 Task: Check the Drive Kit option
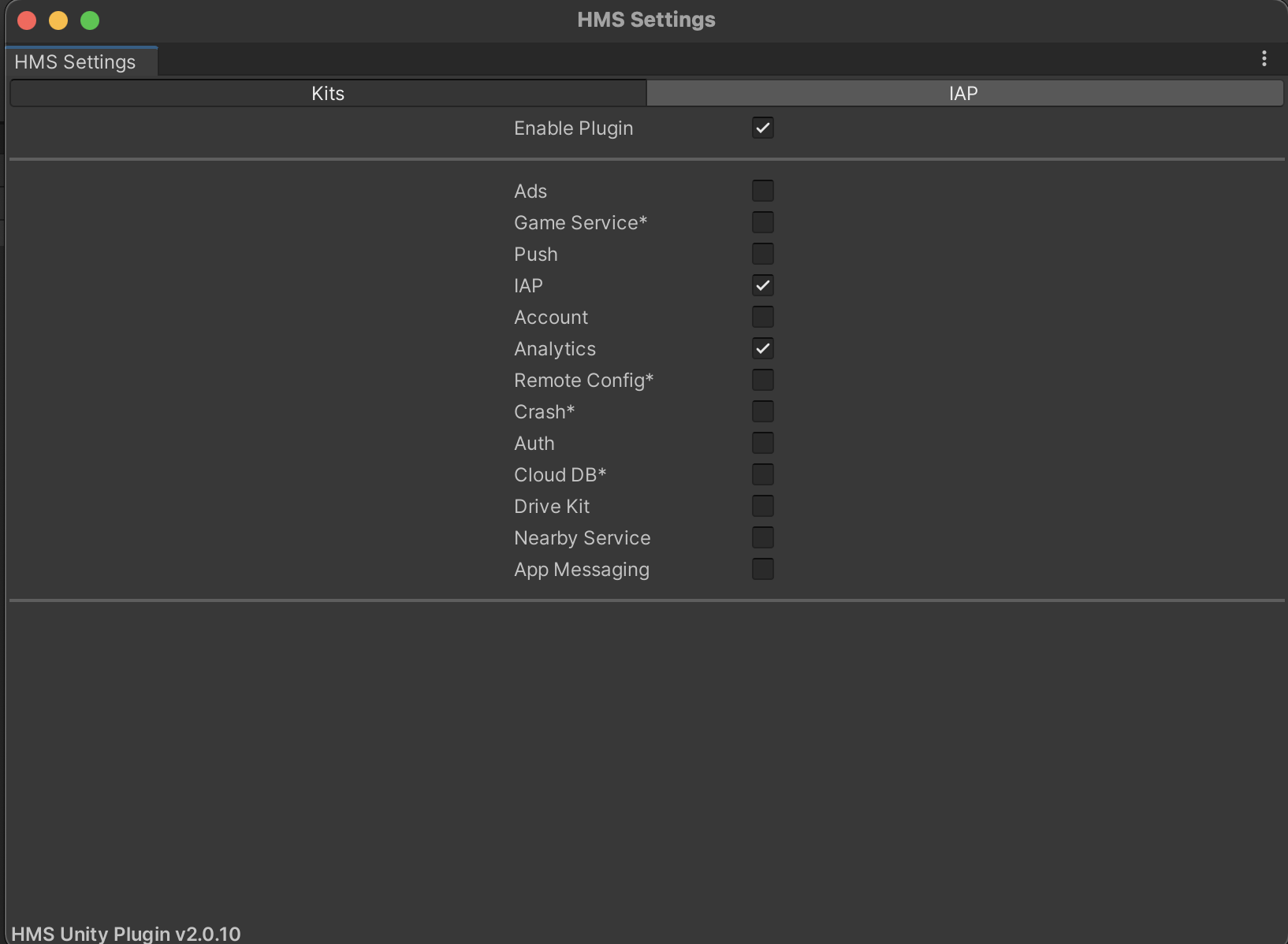(762, 506)
